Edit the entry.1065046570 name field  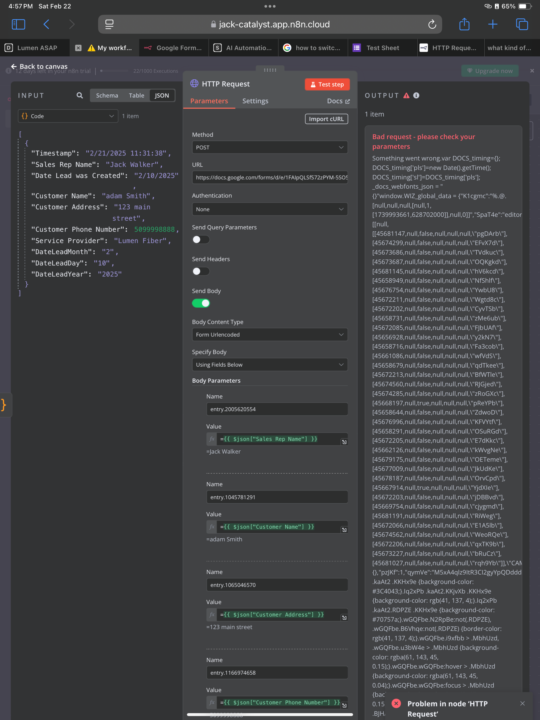pyautogui.click(x=277, y=585)
